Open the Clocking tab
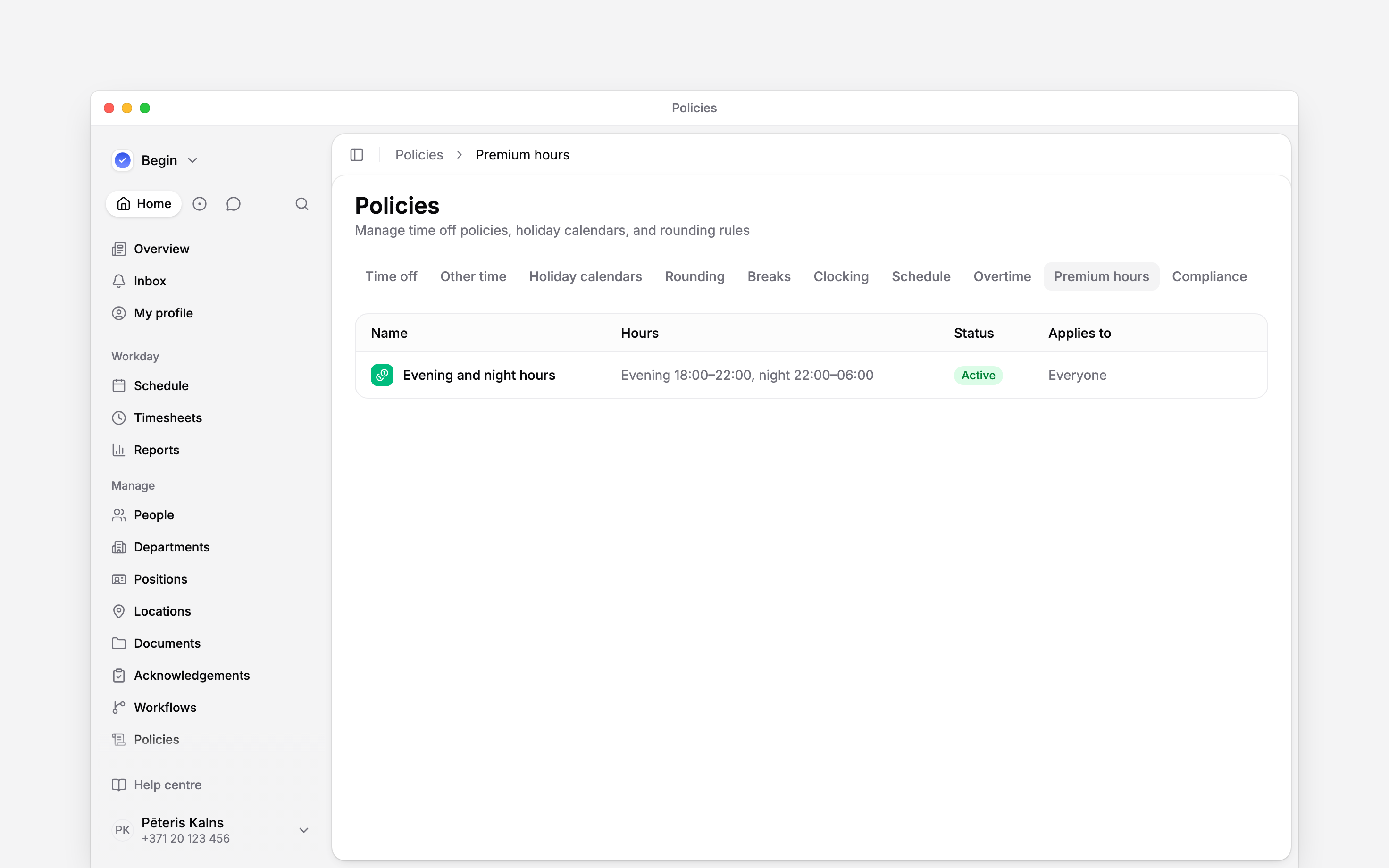 tap(841, 277)
